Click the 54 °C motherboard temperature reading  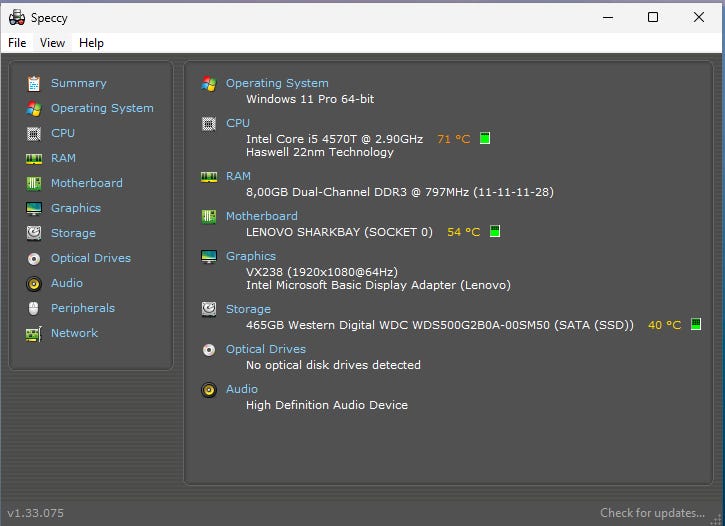pyautogui.click(x=463, y=232)
